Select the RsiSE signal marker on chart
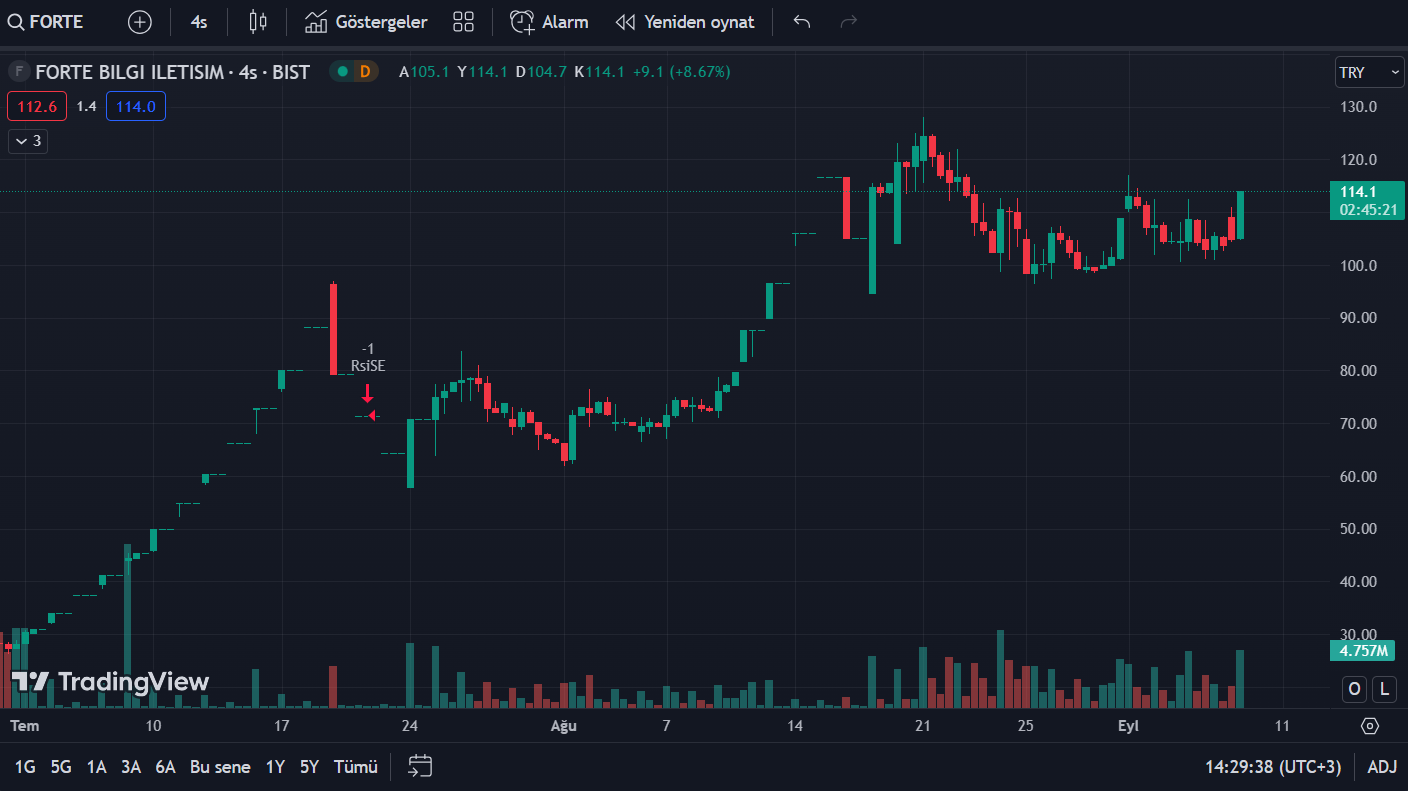Viewport: 1408px width, 791px height. 368,380
